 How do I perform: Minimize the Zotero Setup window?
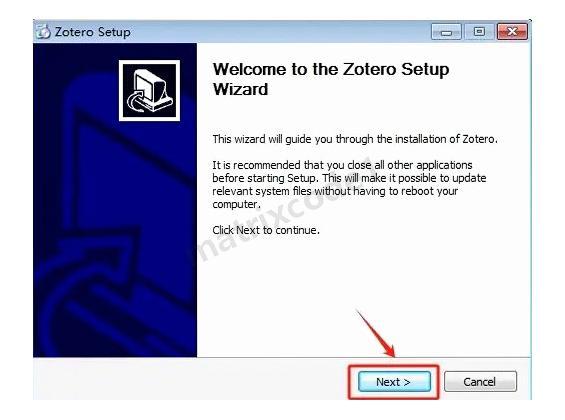point(446,32)
